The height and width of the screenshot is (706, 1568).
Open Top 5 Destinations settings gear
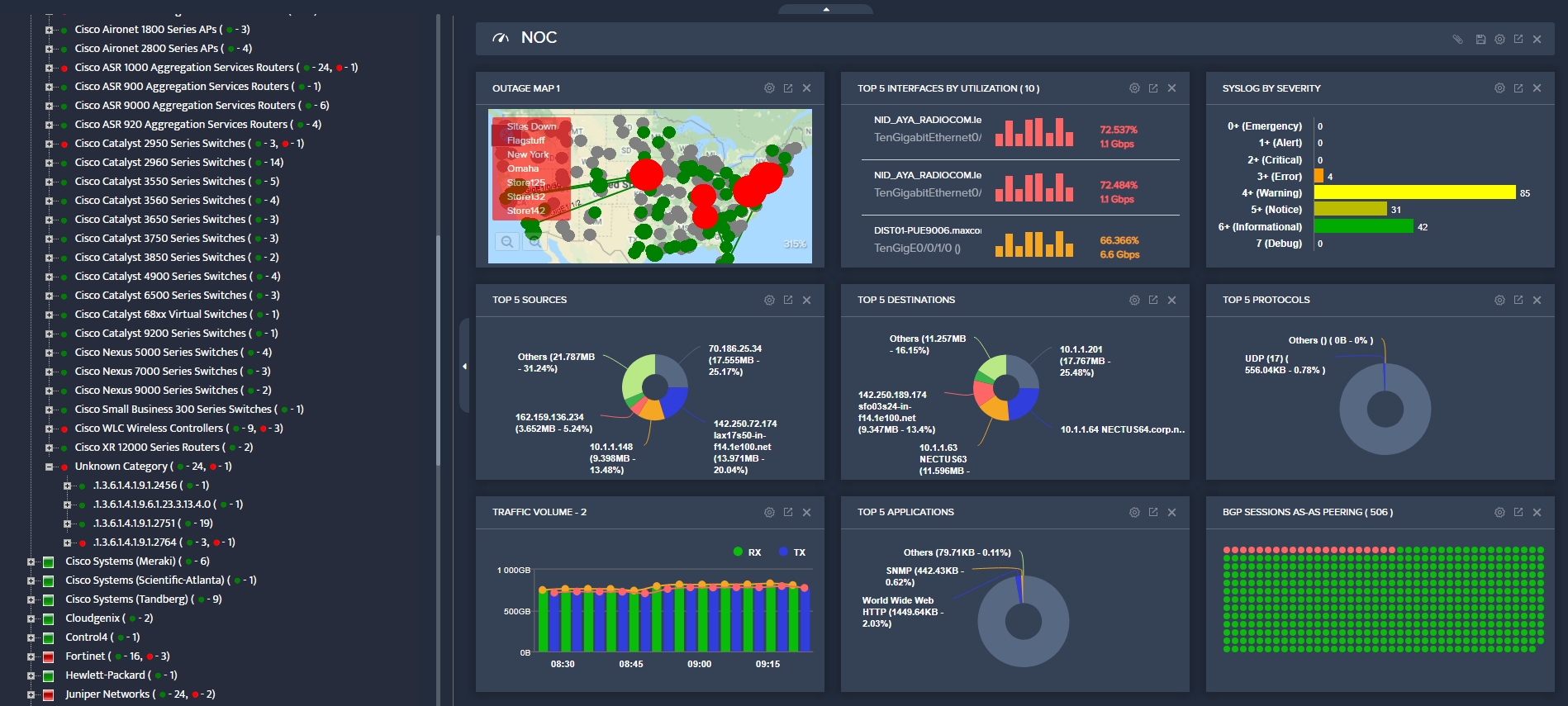tap(1134, 300)
